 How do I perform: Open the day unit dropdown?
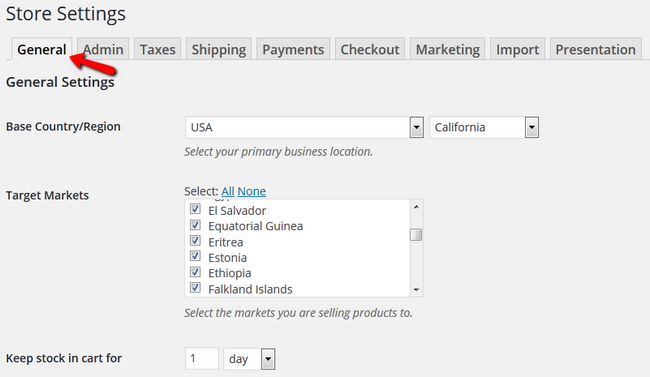tap(249, 359)
